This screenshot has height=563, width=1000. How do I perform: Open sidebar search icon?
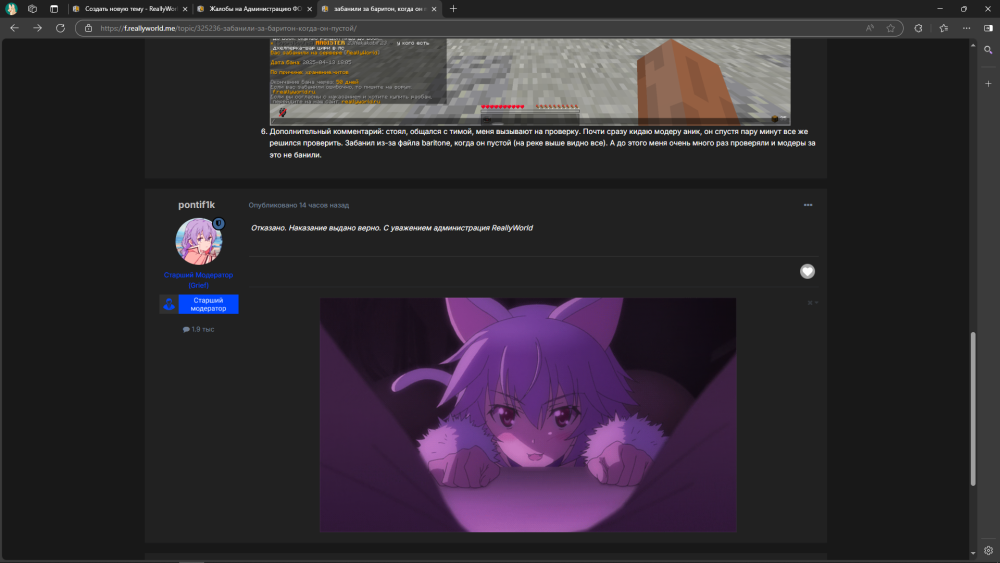[988, 50]
